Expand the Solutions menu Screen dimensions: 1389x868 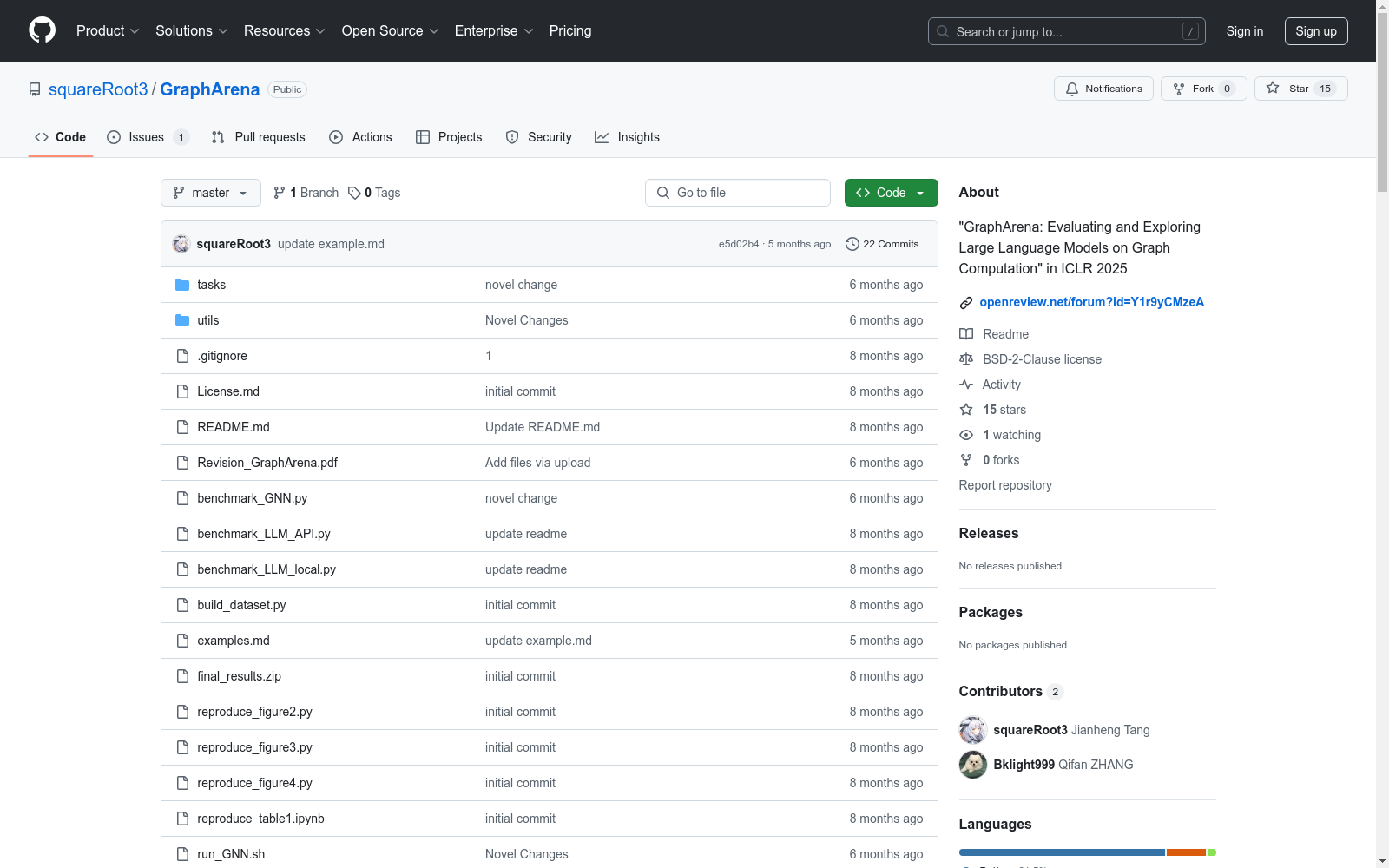click(x=192, y=31)
